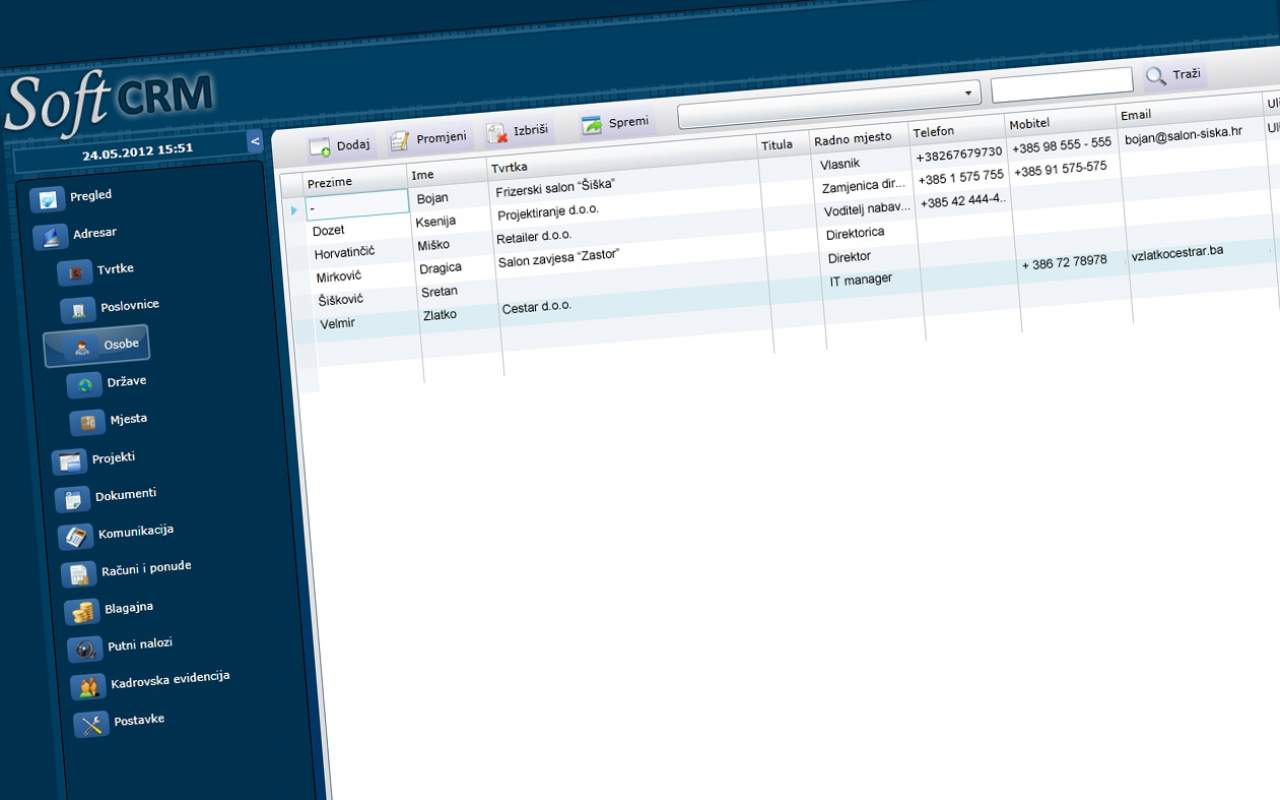
Task: Click the Promjeni button label
Action: pos(441,138)
